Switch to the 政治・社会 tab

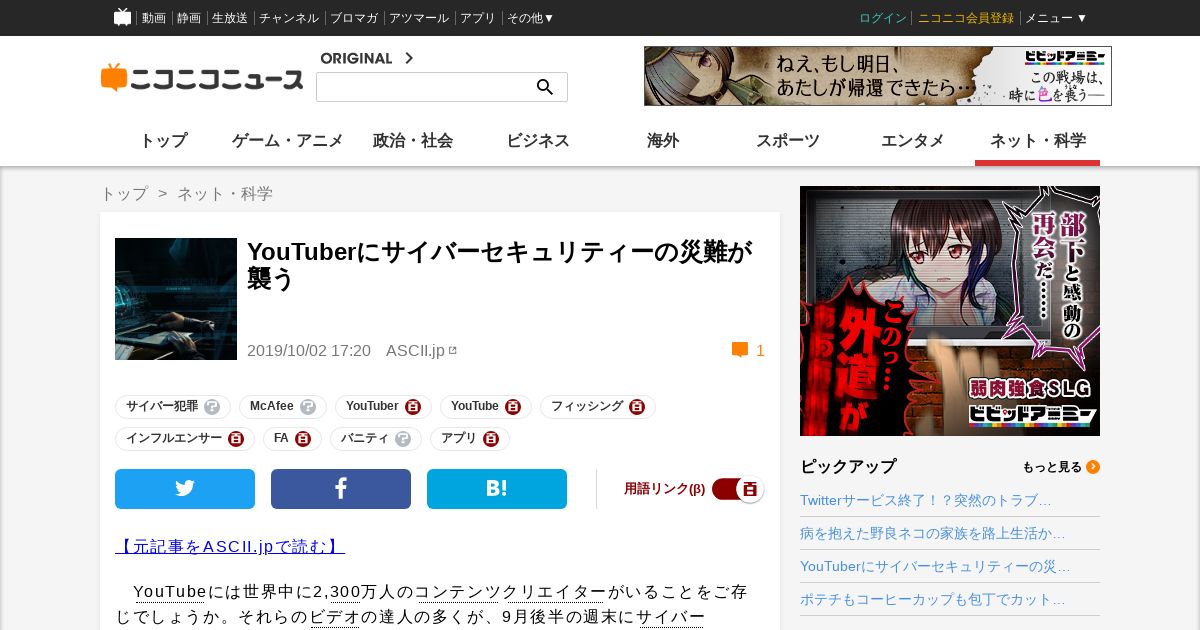pos(413,141)
